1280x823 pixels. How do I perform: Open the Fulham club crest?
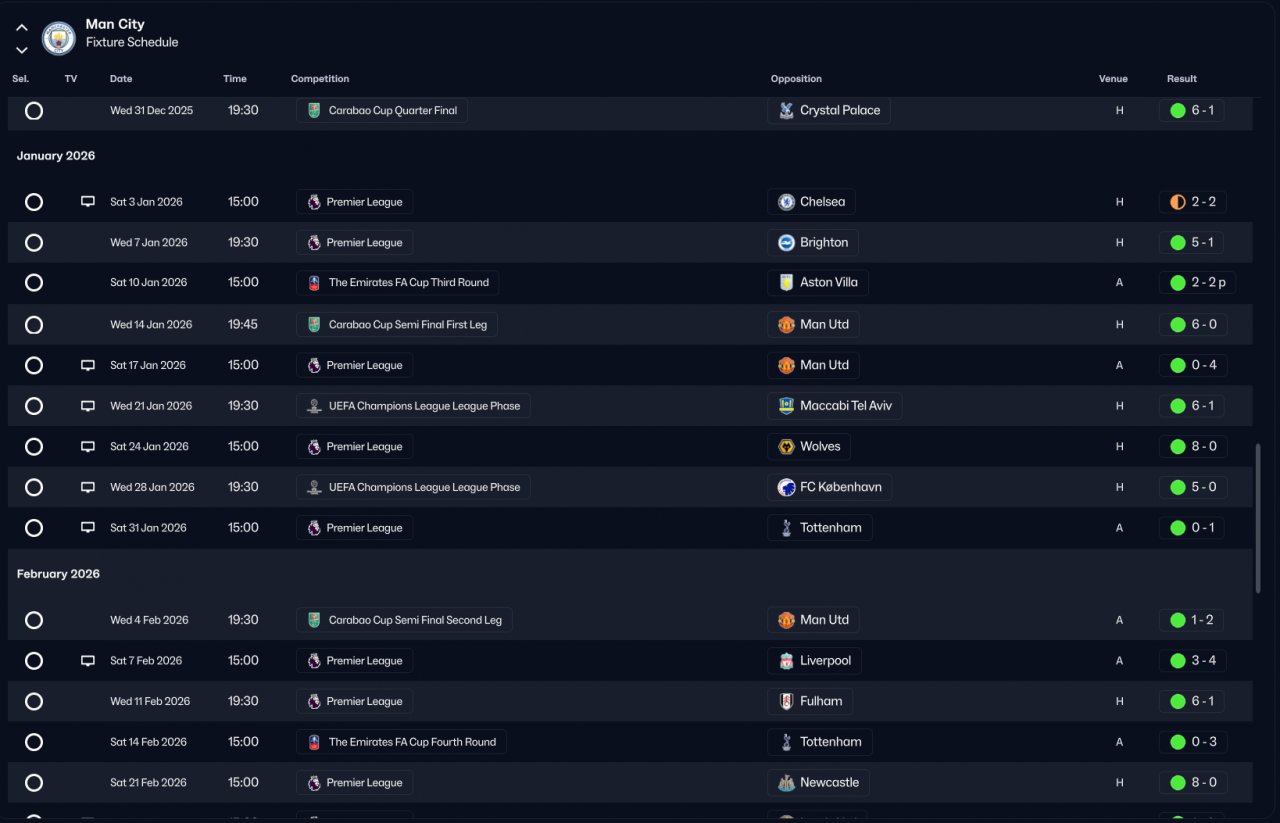tap(787, 702)
